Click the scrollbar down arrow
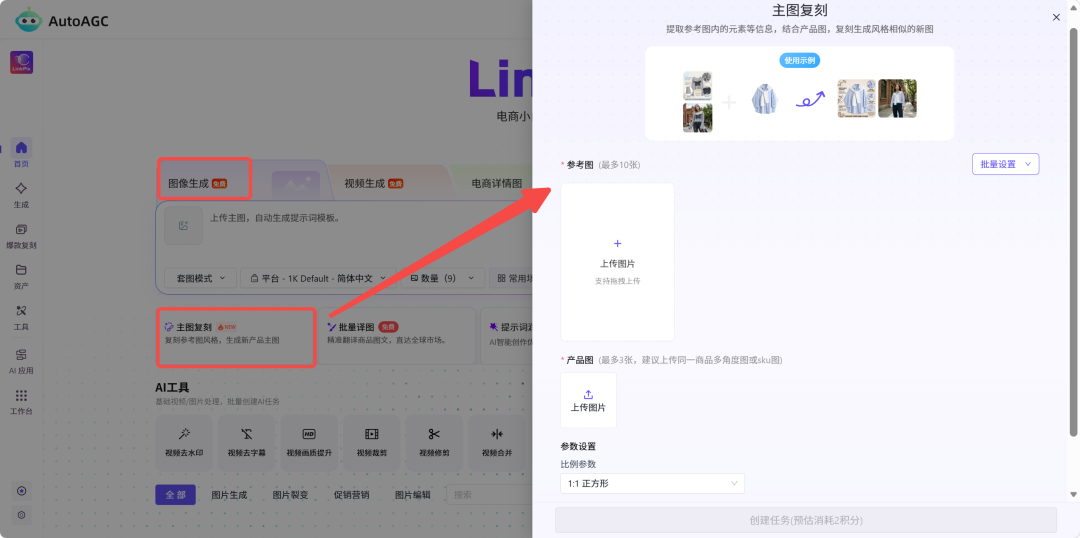 [x=1072, y=494]
